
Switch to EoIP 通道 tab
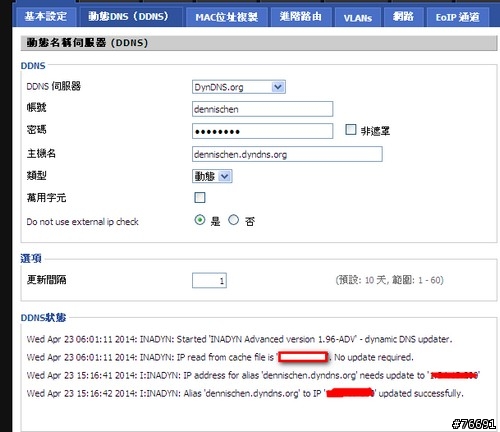[458, 17]
